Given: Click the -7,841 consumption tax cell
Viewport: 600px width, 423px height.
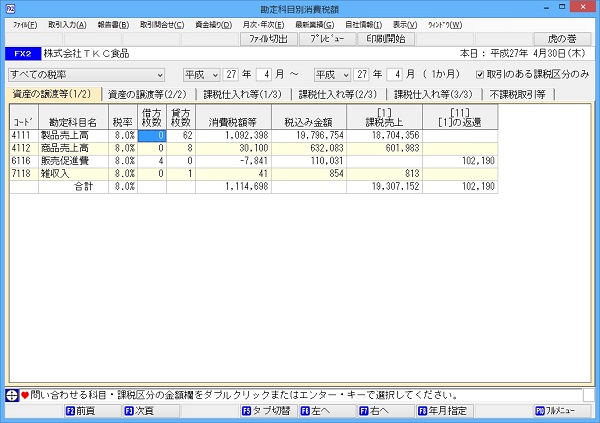Looking at the screenshot, I should [x=233, y=161].
